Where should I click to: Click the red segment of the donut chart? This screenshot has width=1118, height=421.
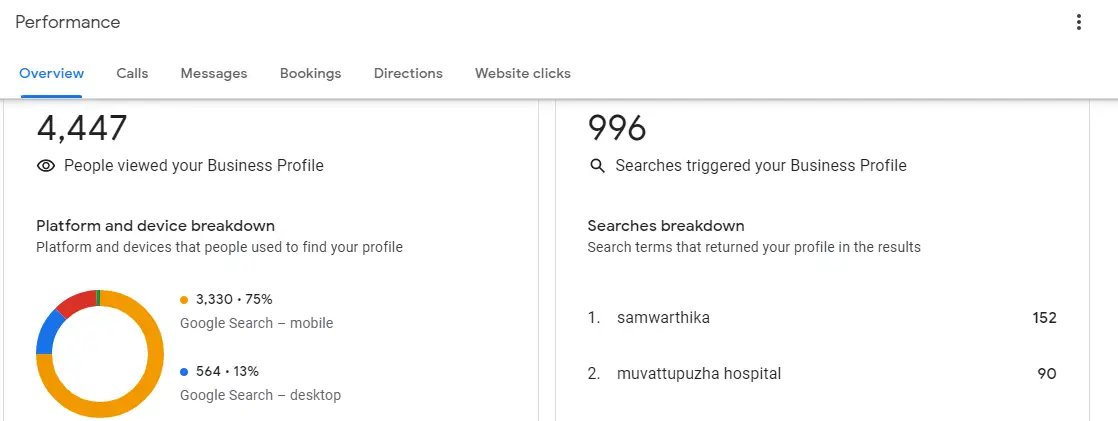coord(75,302)
